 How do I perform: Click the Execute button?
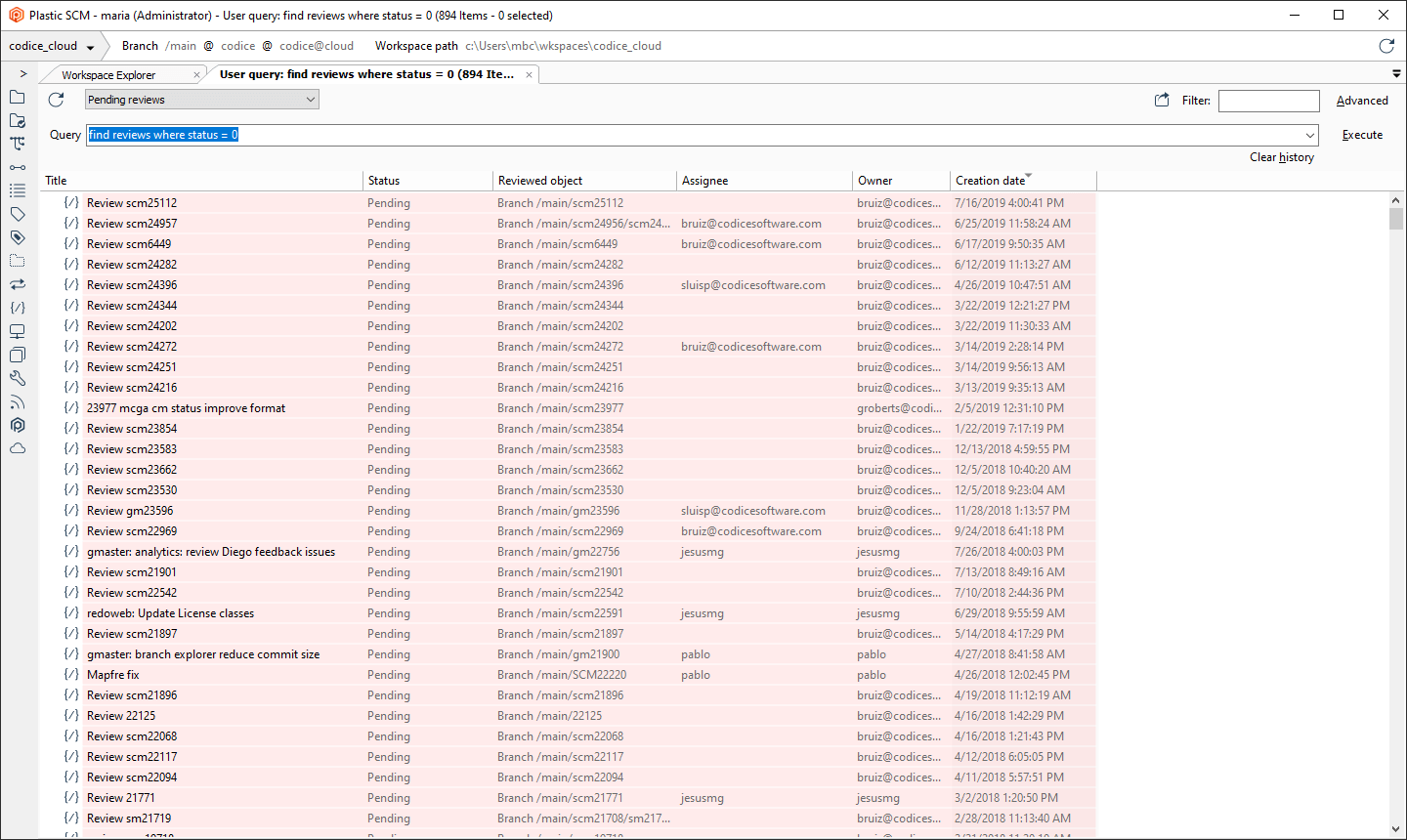(x=1362, y=135)
